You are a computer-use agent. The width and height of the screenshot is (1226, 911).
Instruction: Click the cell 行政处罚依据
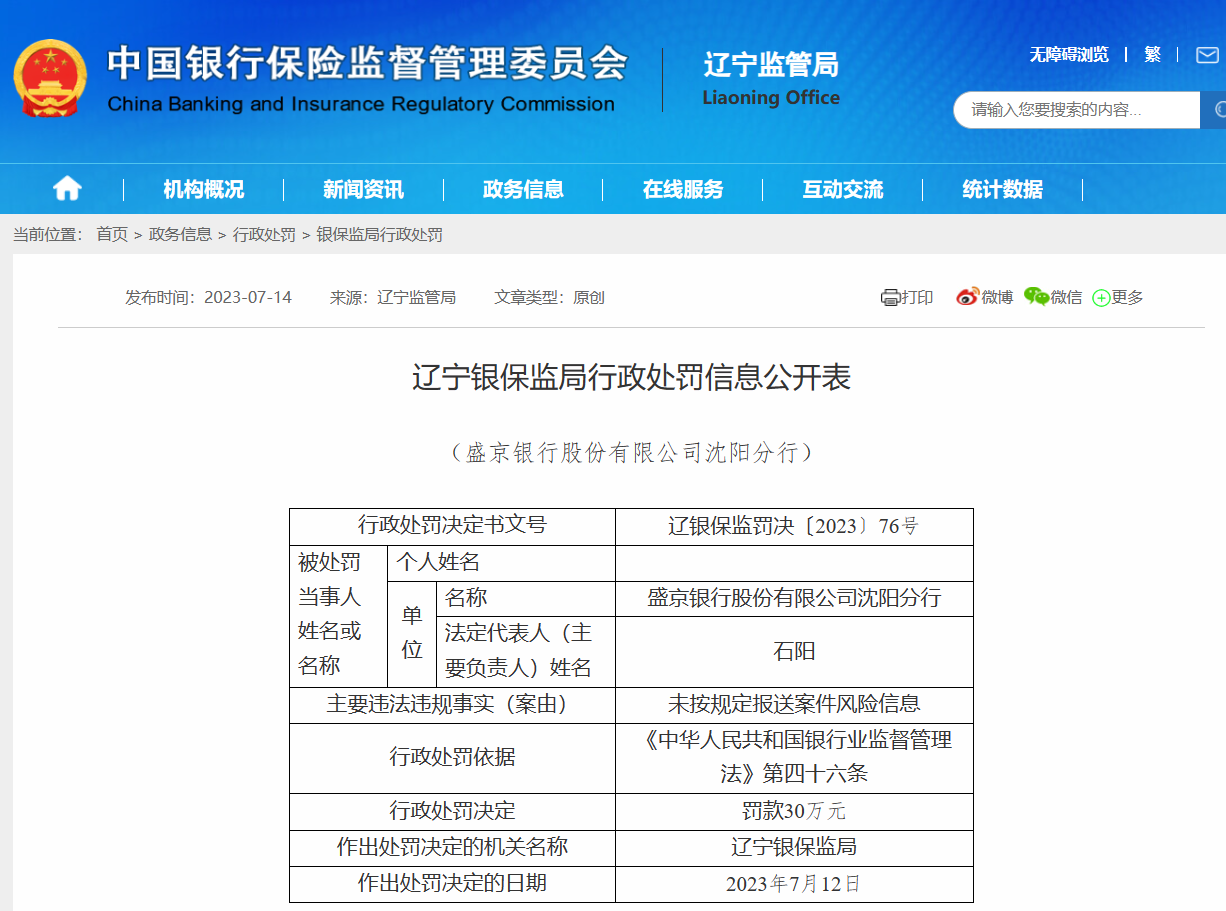click(452, 758)
